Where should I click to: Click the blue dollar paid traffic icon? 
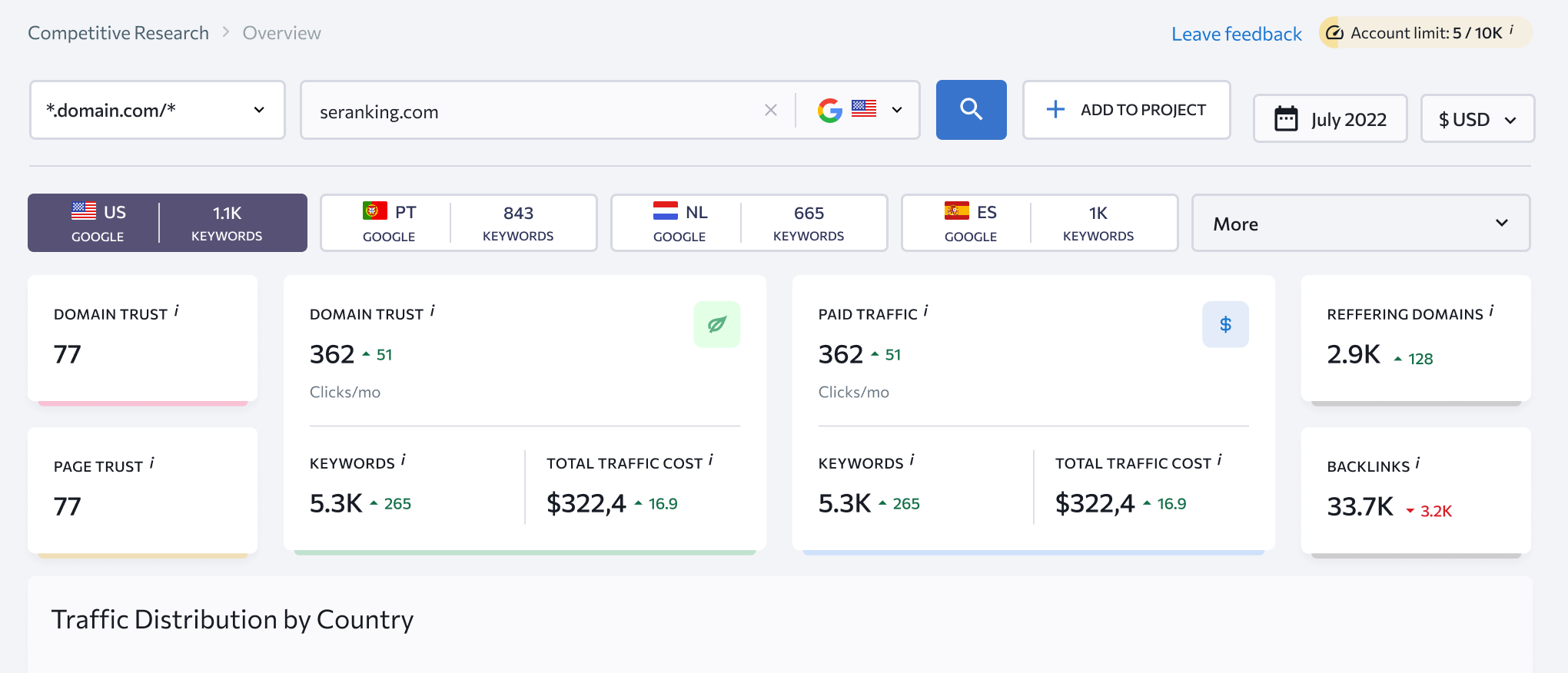pyautogui.click(x=1226, y=324)
